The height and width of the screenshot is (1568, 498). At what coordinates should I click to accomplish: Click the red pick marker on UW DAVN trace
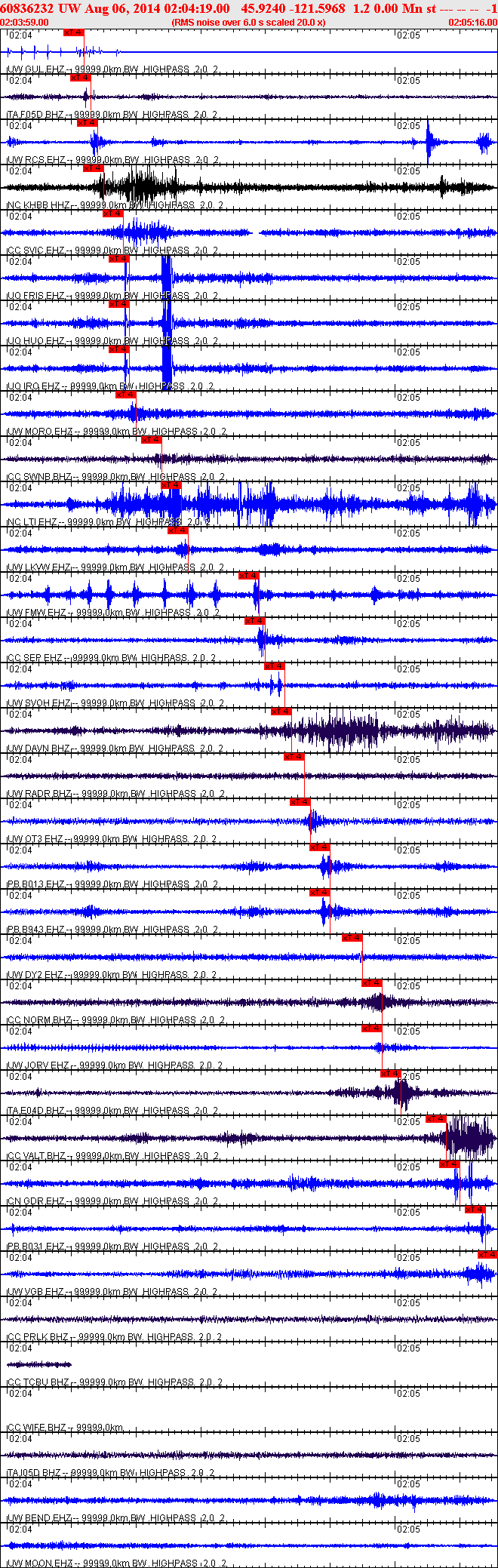281,712
